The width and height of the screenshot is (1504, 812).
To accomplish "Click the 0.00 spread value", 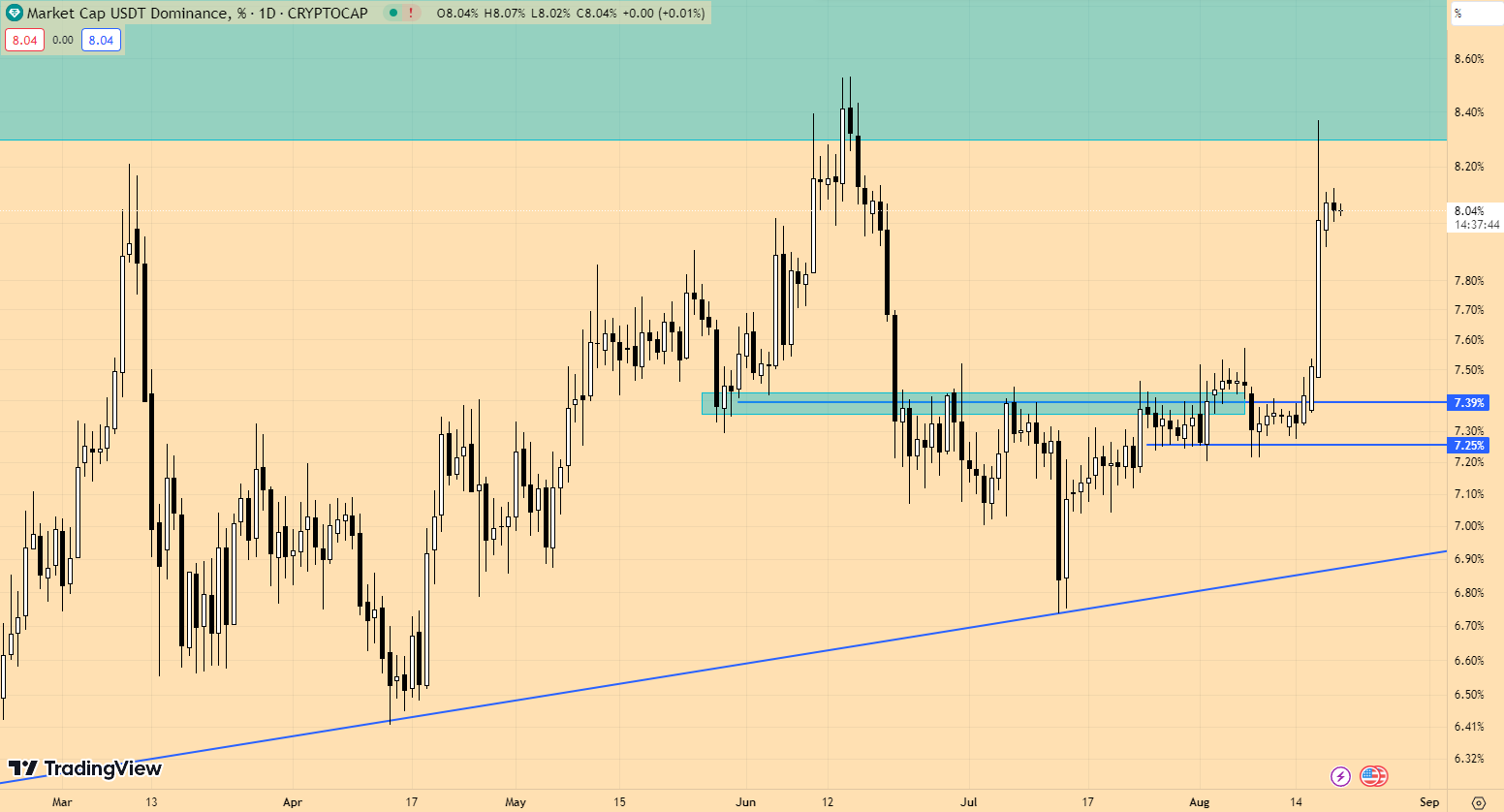I will [x=63, y=40].
